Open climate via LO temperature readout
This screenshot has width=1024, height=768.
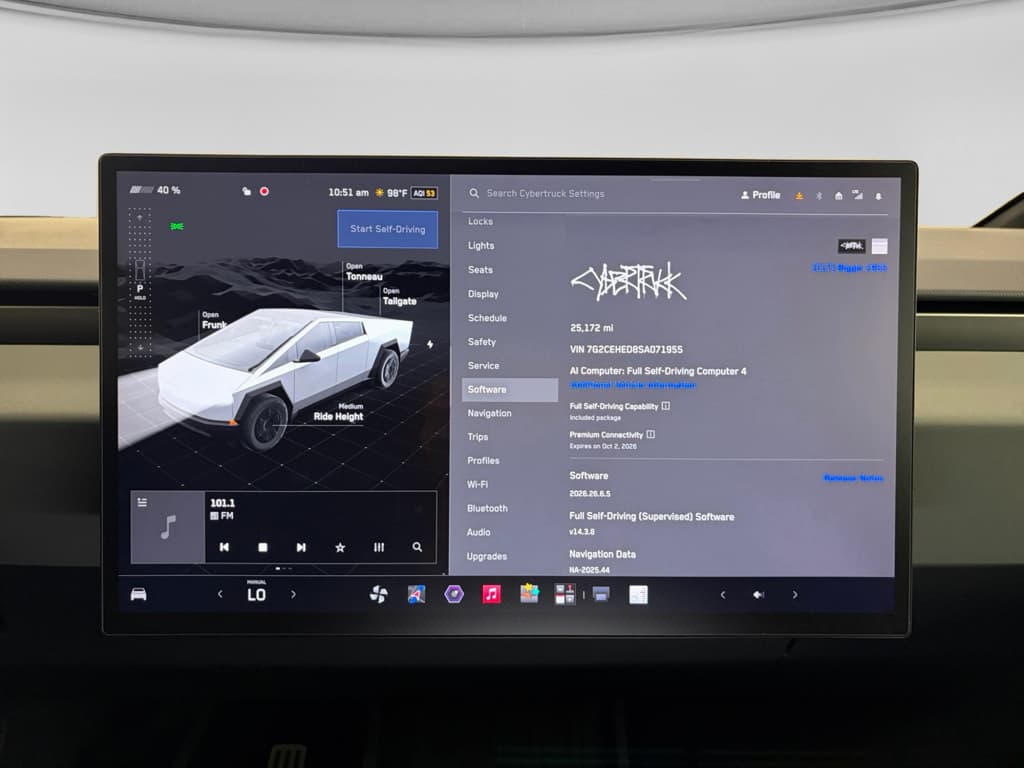click(x=256, y=593)
